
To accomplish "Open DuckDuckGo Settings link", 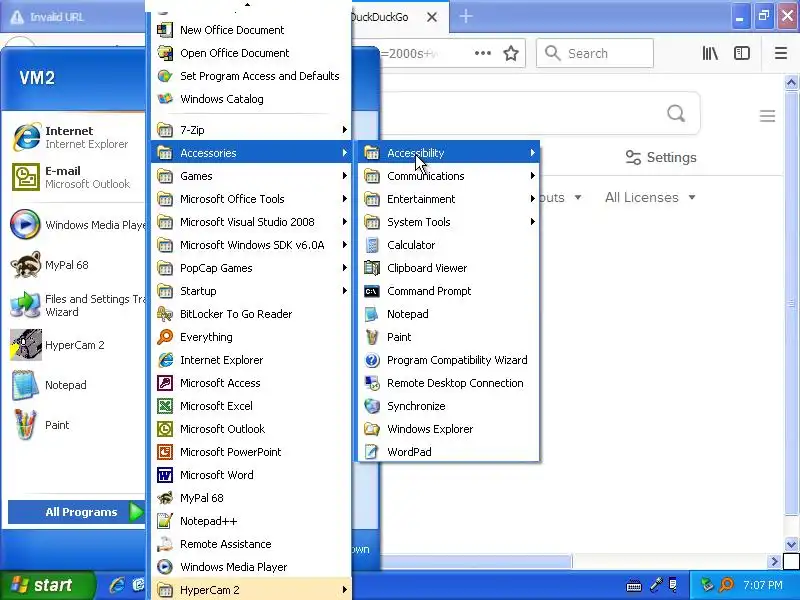I will (661, 157).
